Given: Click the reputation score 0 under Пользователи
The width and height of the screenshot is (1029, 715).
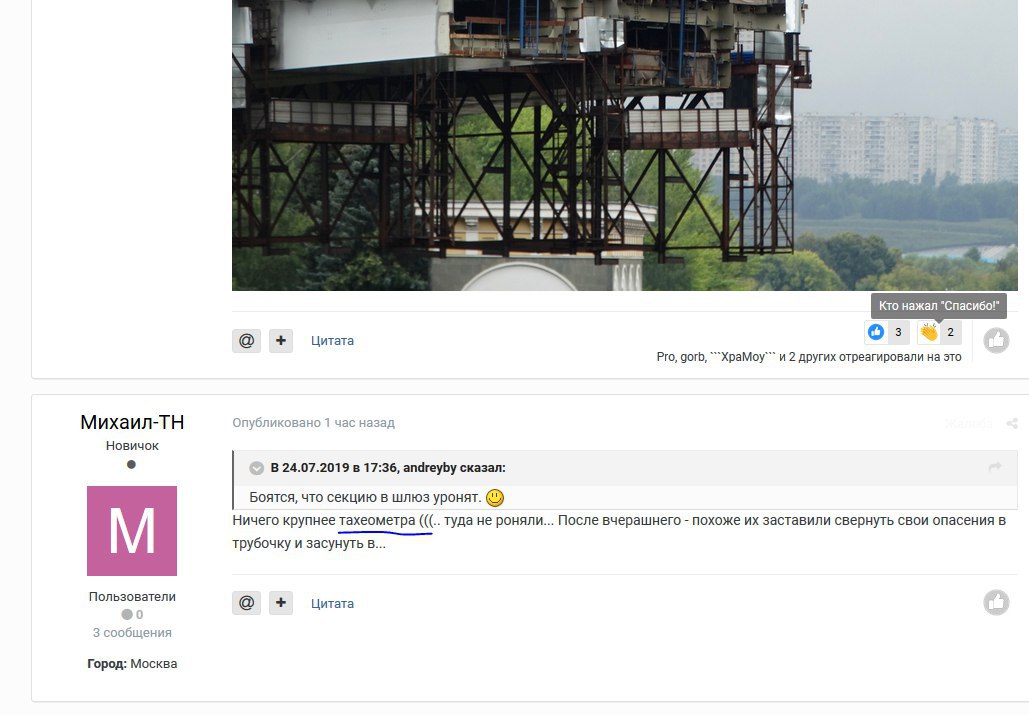Looking at the screenshot, I should click(x=132, y=615).
